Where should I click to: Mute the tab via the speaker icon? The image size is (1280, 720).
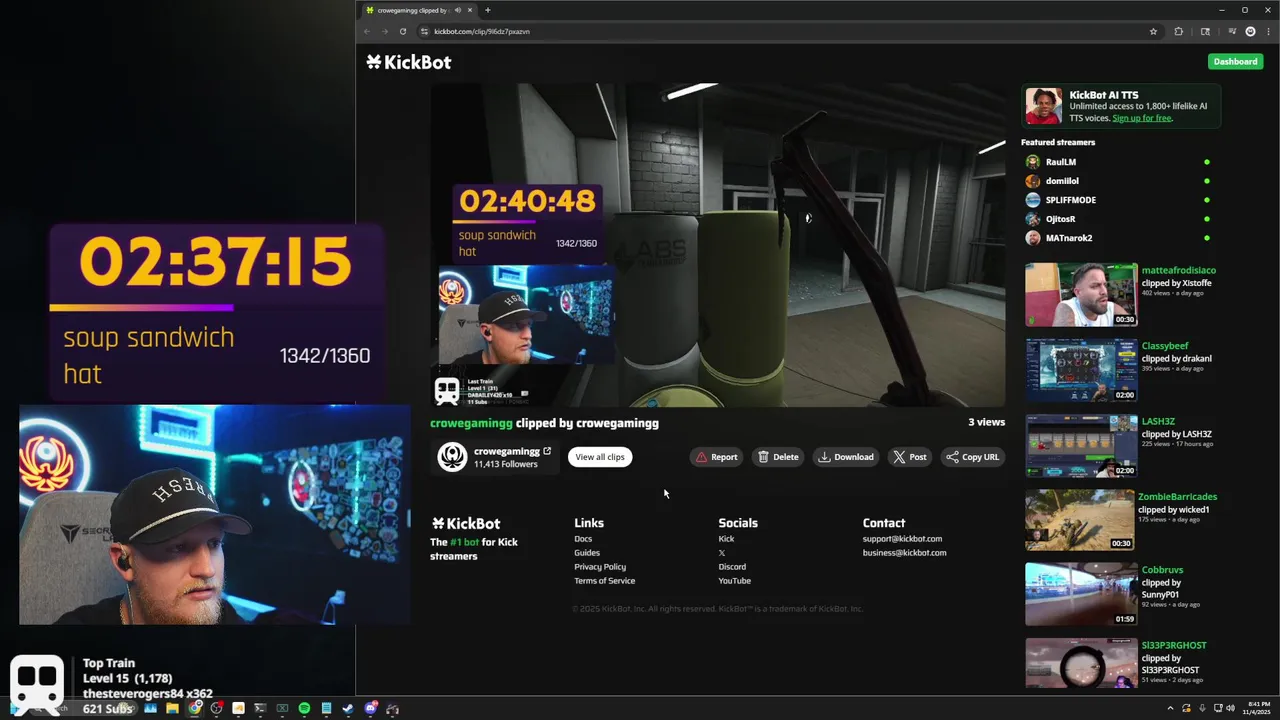(458, 10)
